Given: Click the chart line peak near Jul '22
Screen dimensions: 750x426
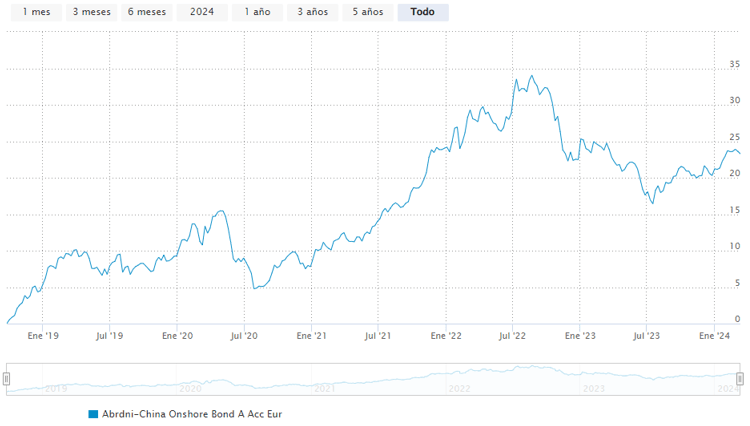Looking at the screenshot, I should pyautogui.click(x=532, y=75).
